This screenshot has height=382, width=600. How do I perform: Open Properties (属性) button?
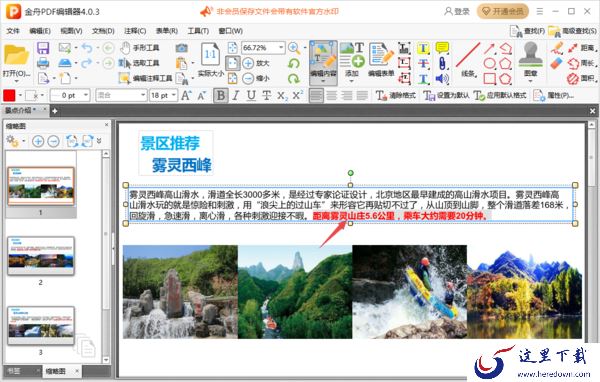553,95
